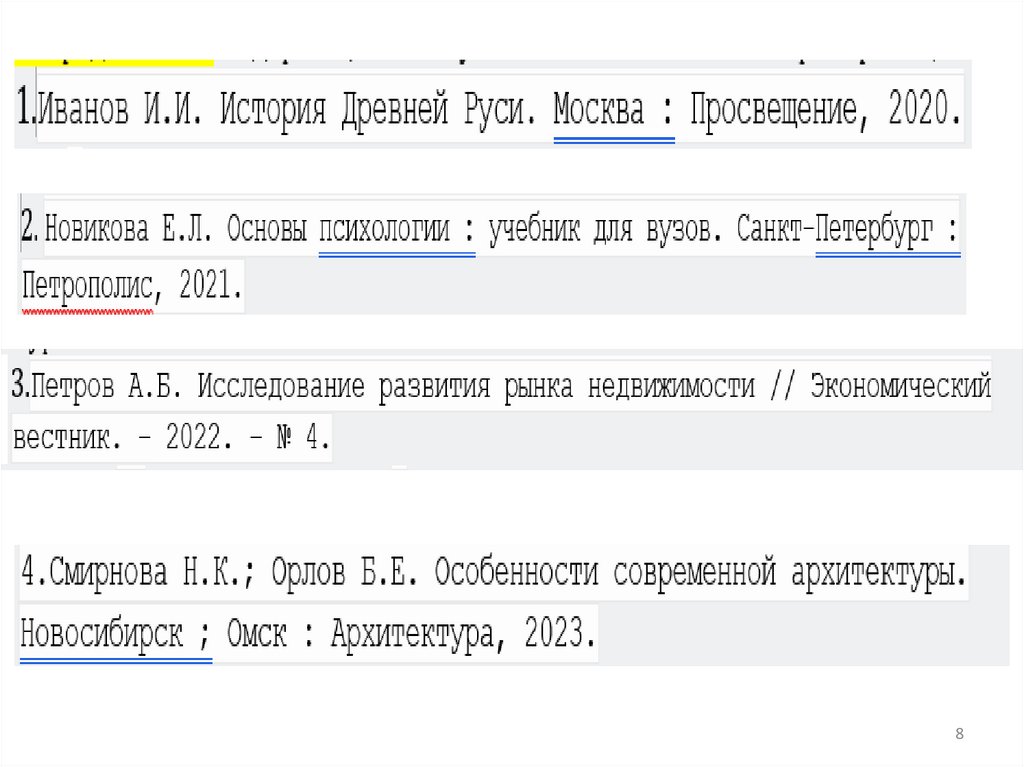Screen dimensions: 1024x767
Task: Click the issue '№ 4.' text
Action: pos(304,437)
